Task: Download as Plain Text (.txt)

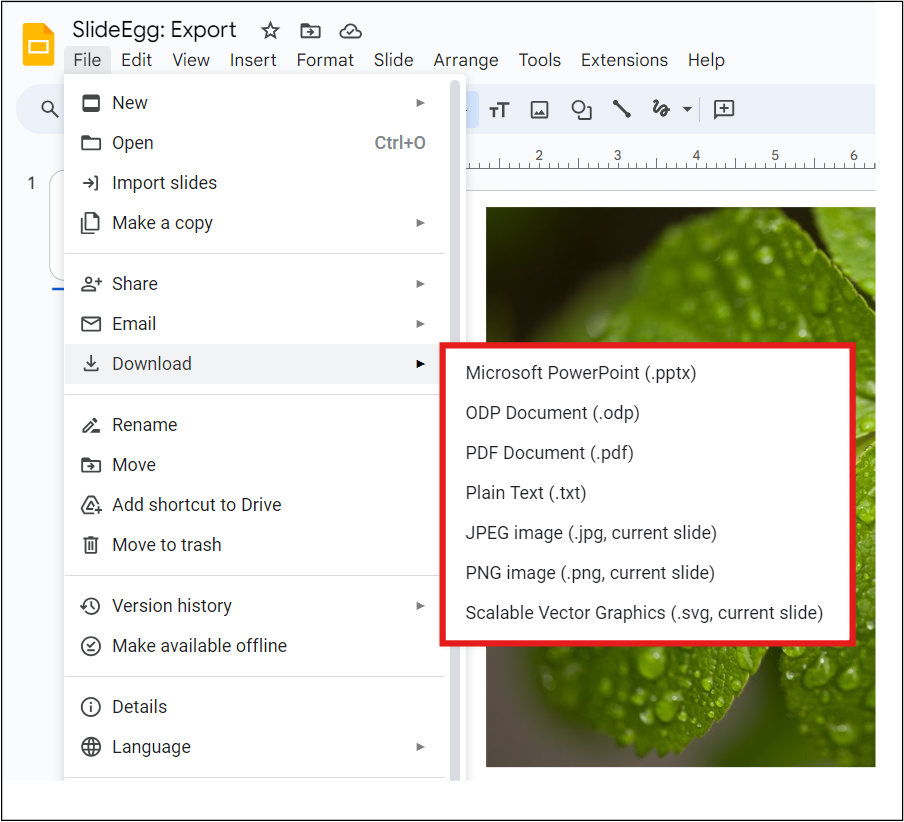Action: pos(647,493)
